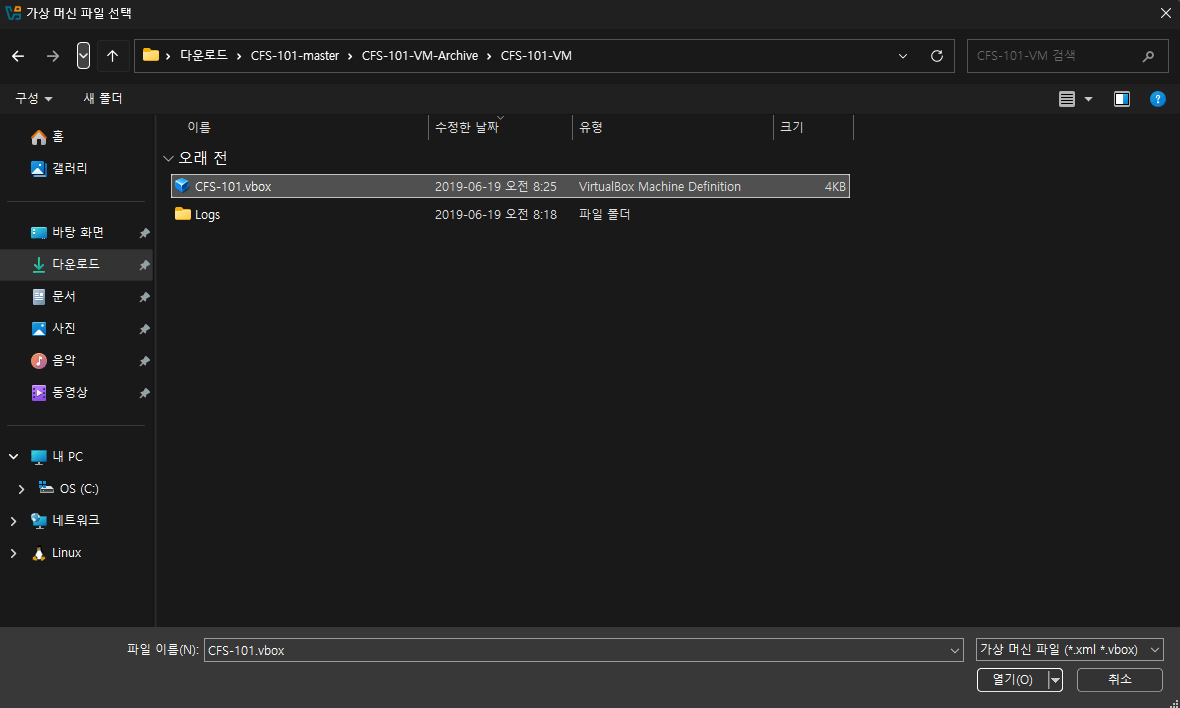Image resolution: width=1180 pixels, height=708 pixels.
Task: Open the Logs folder
Action: pos(207,214)
